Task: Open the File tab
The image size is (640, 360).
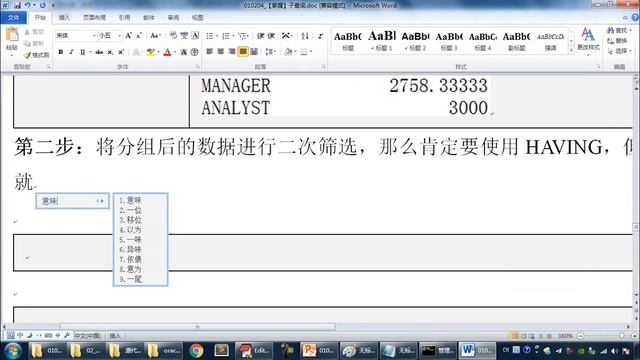Action: pyautogui.click(x=13, y=18)
